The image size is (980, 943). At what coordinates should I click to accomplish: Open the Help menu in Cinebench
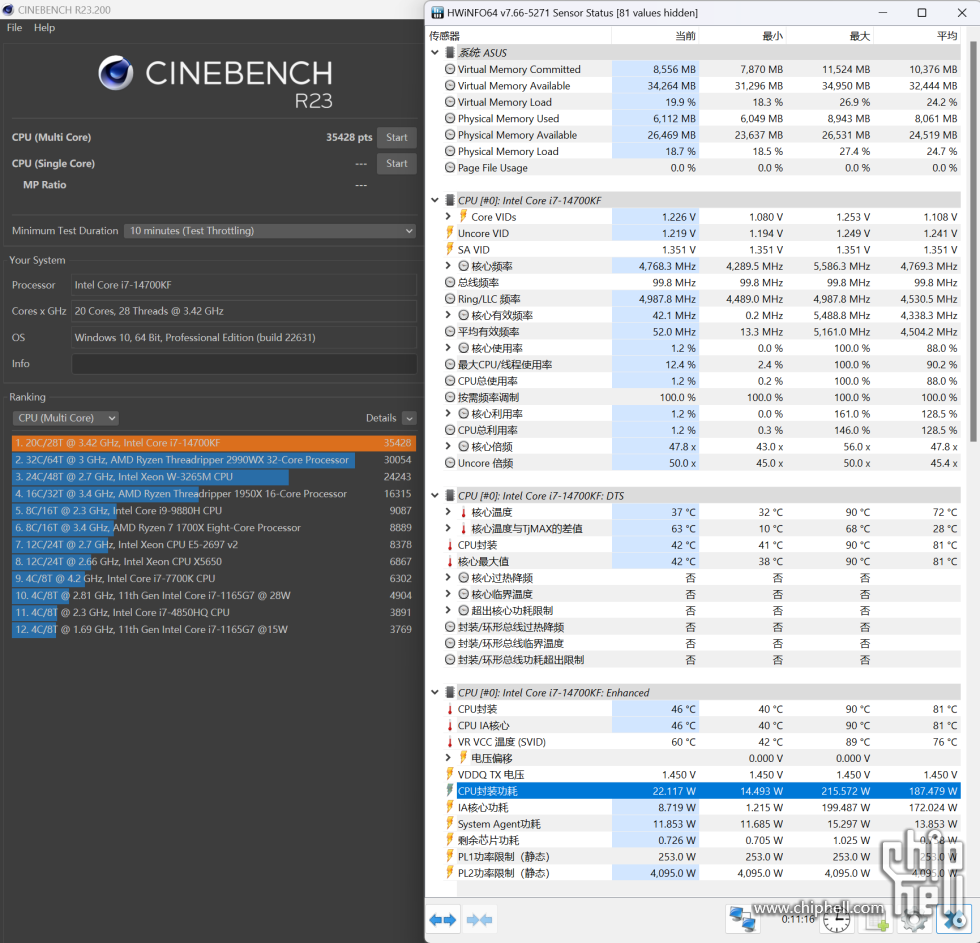click(x=44, y=27)
